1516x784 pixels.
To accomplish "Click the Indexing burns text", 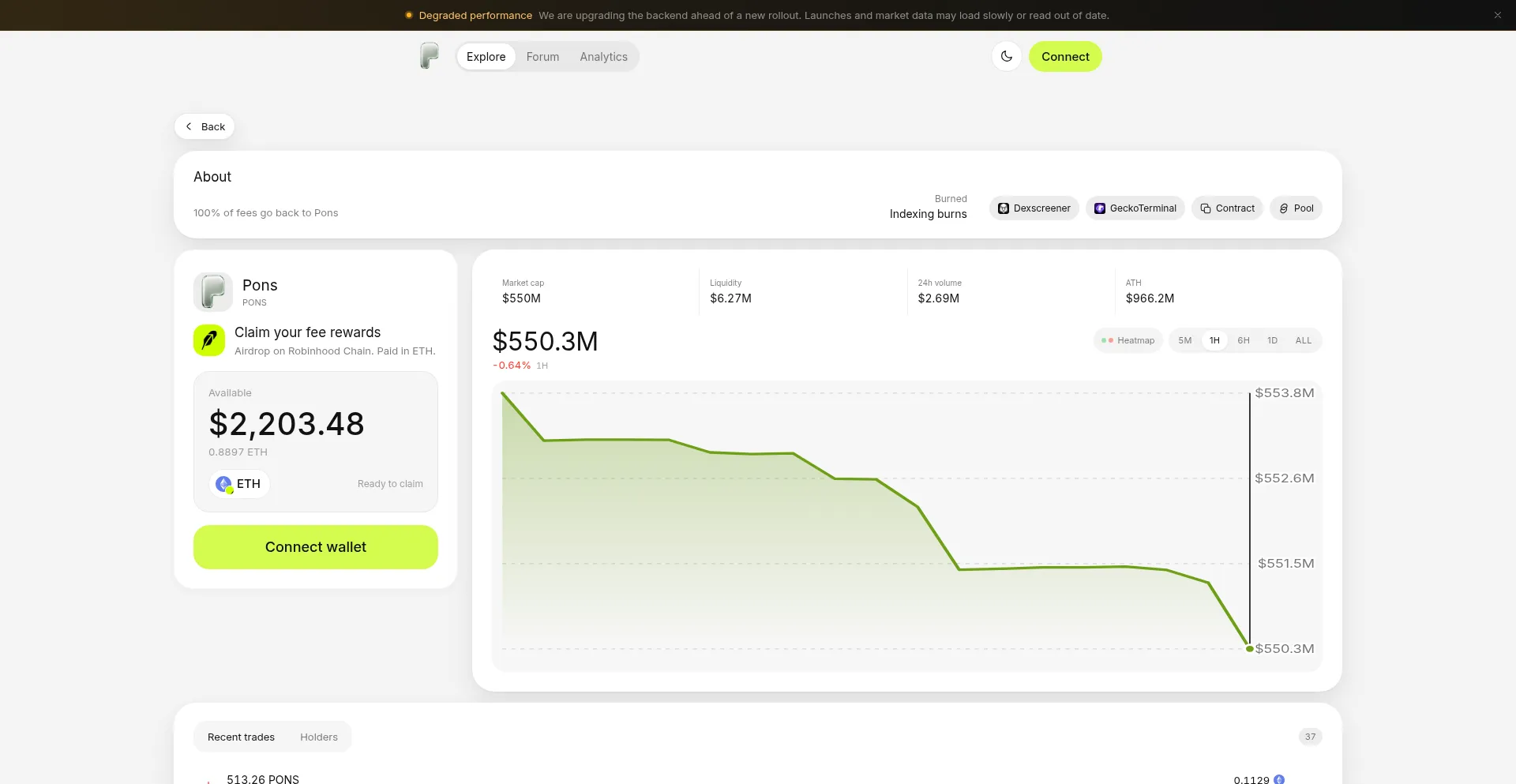I will coord(928,214).
